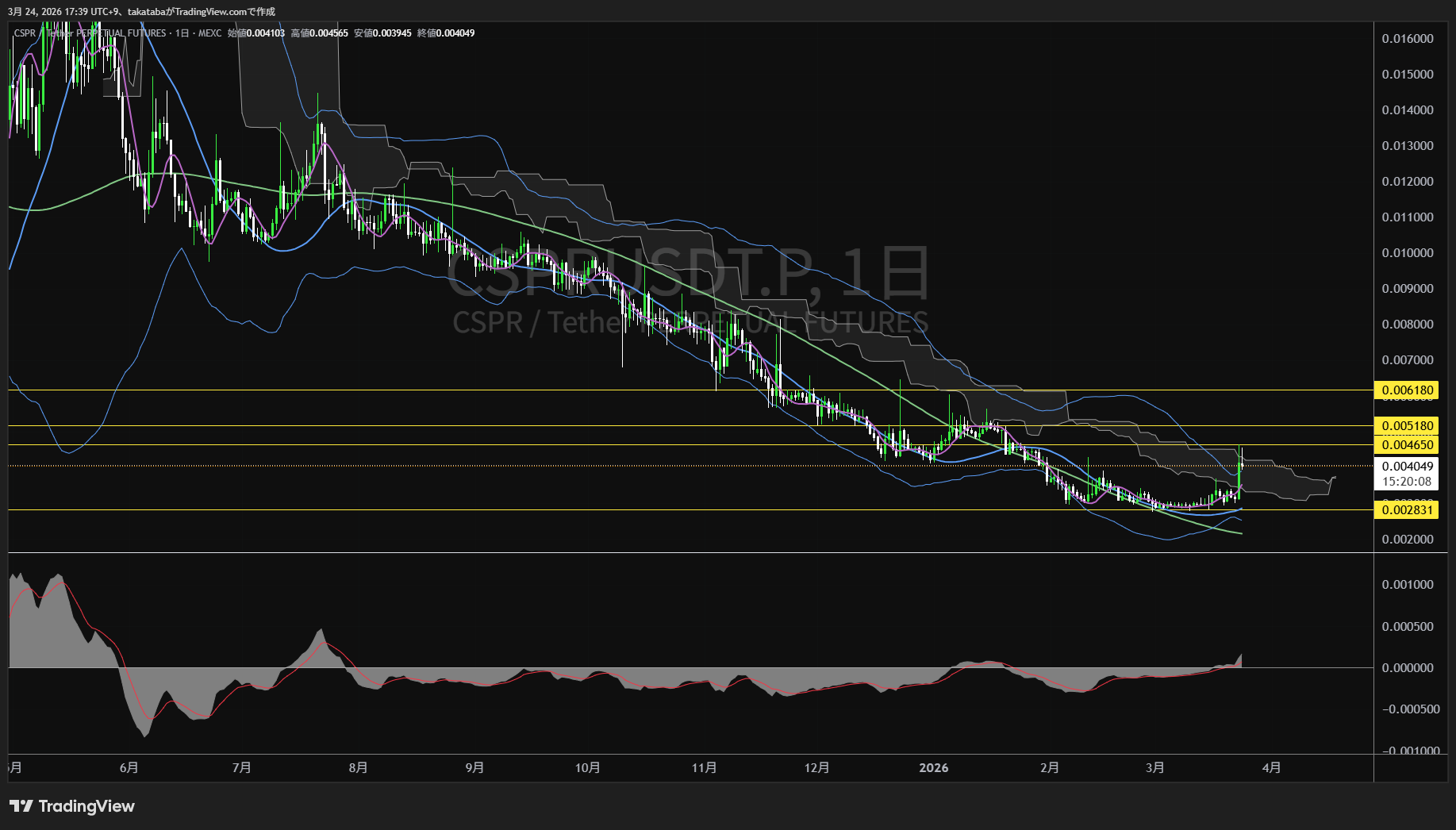Click the yellow 0.005180 price label
Viewport: 1456px width, 830px height.
pos(1407,426)
